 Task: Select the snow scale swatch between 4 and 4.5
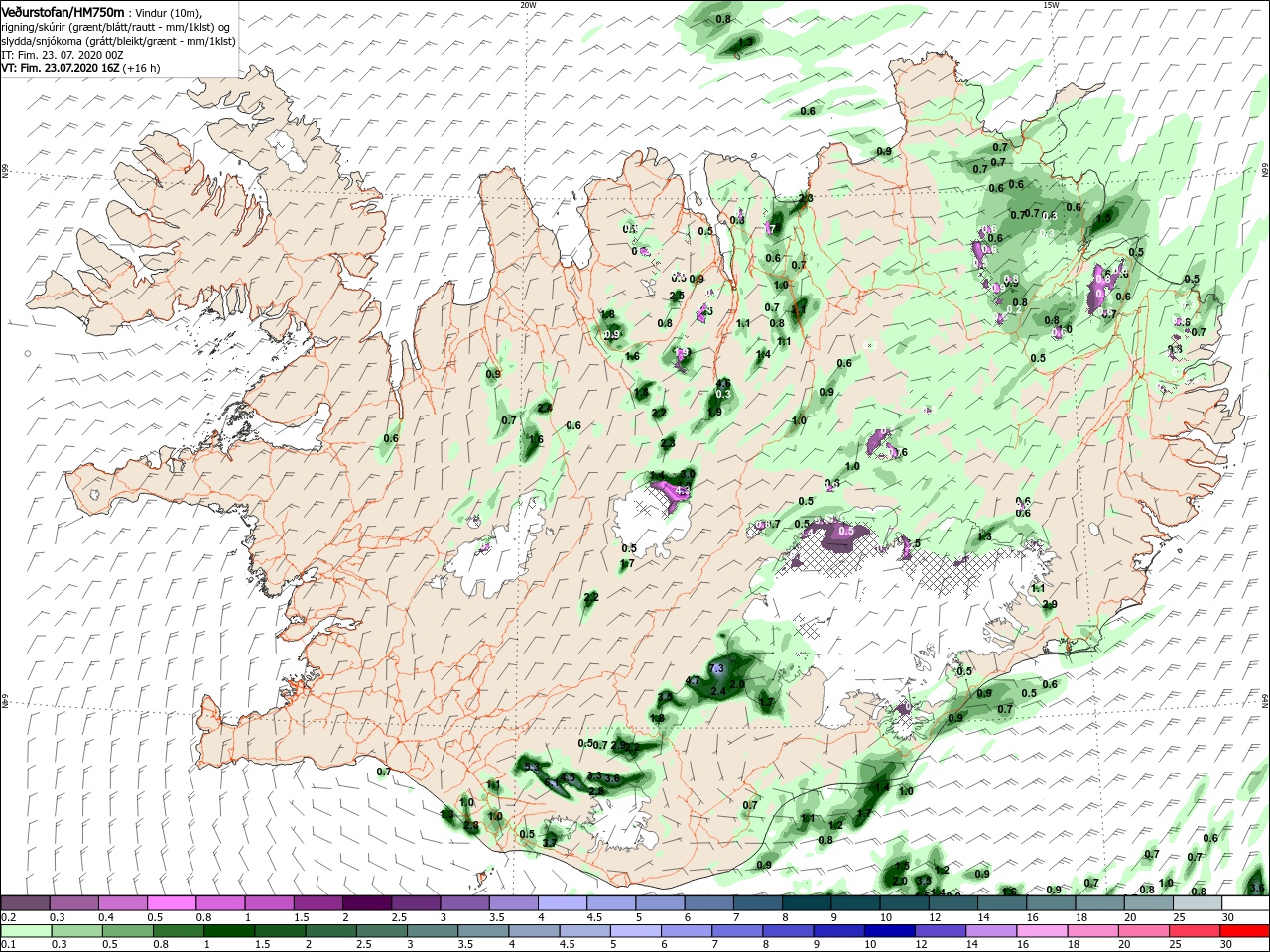562,903
